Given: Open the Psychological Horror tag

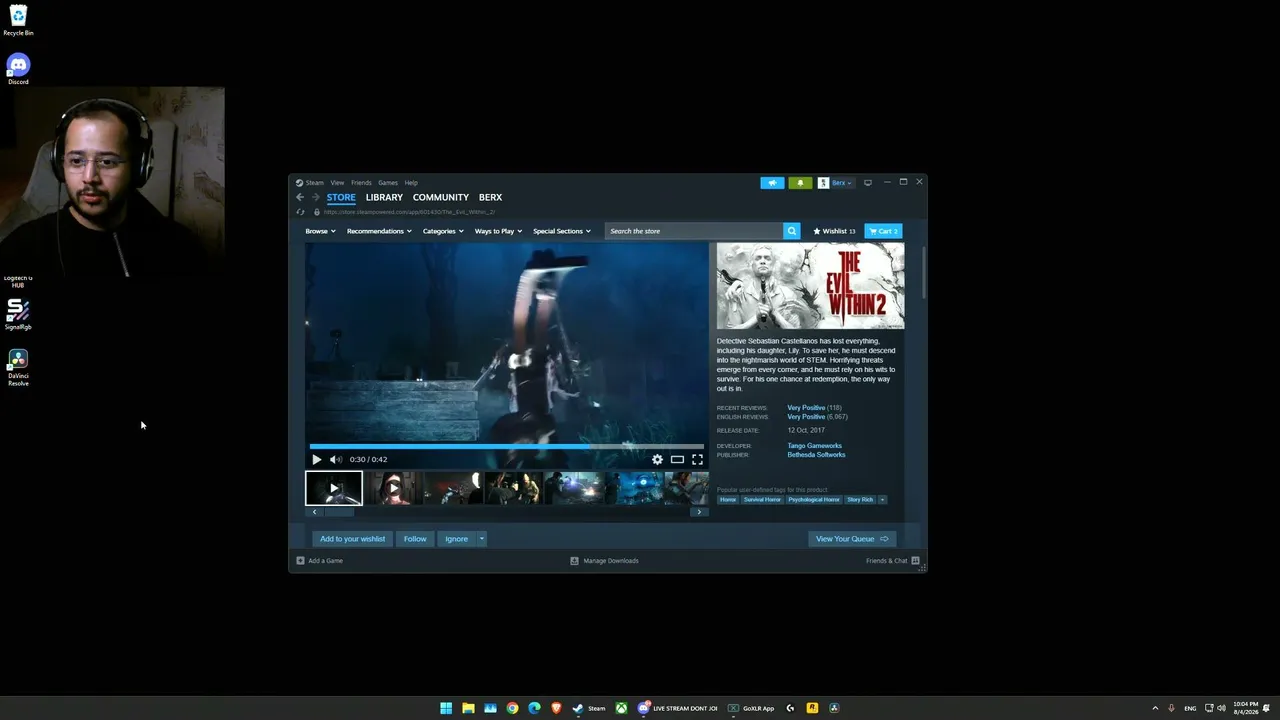Looking at the screenshot, I should pyautogui.click(x=814, y=500).
